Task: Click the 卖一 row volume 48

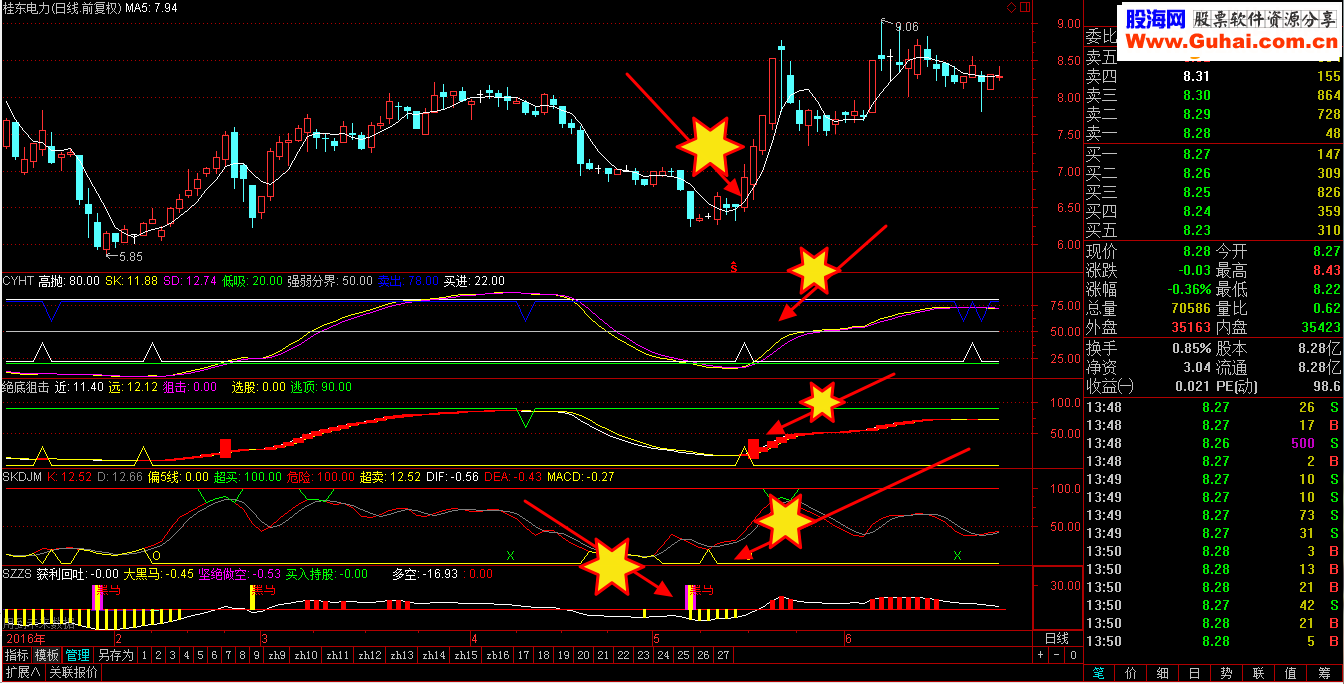Action: tap(1332, 133)
